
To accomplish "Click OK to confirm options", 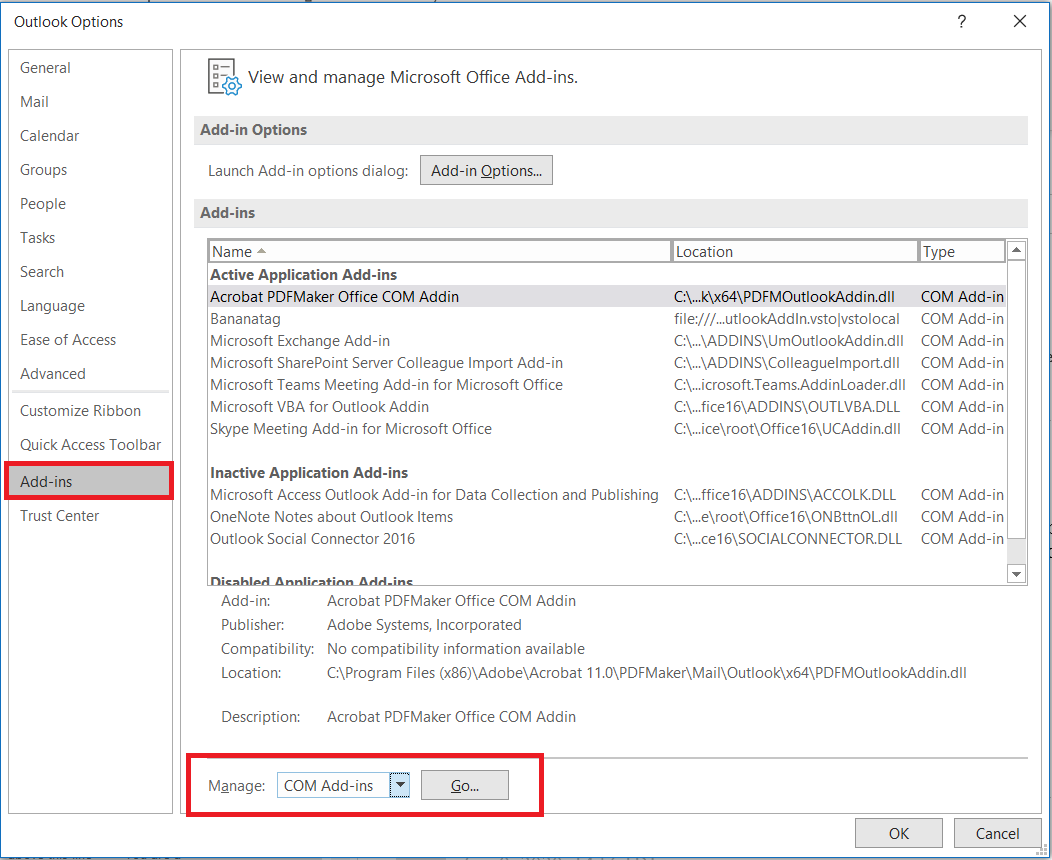I will click(x=899, y=833).
